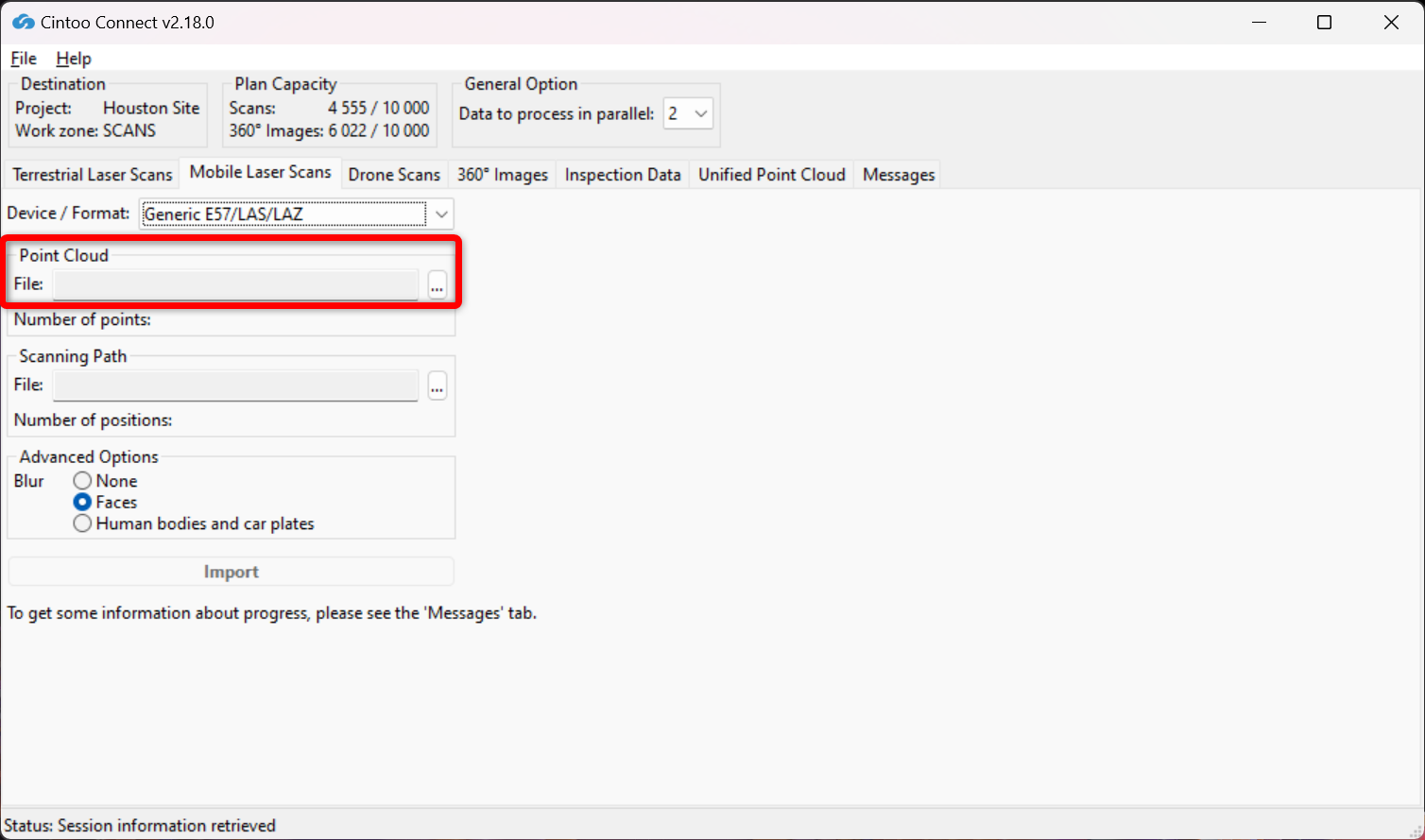Minimize the Cintoo Connect window
1425x840 pixels.
click(1259, 22)
